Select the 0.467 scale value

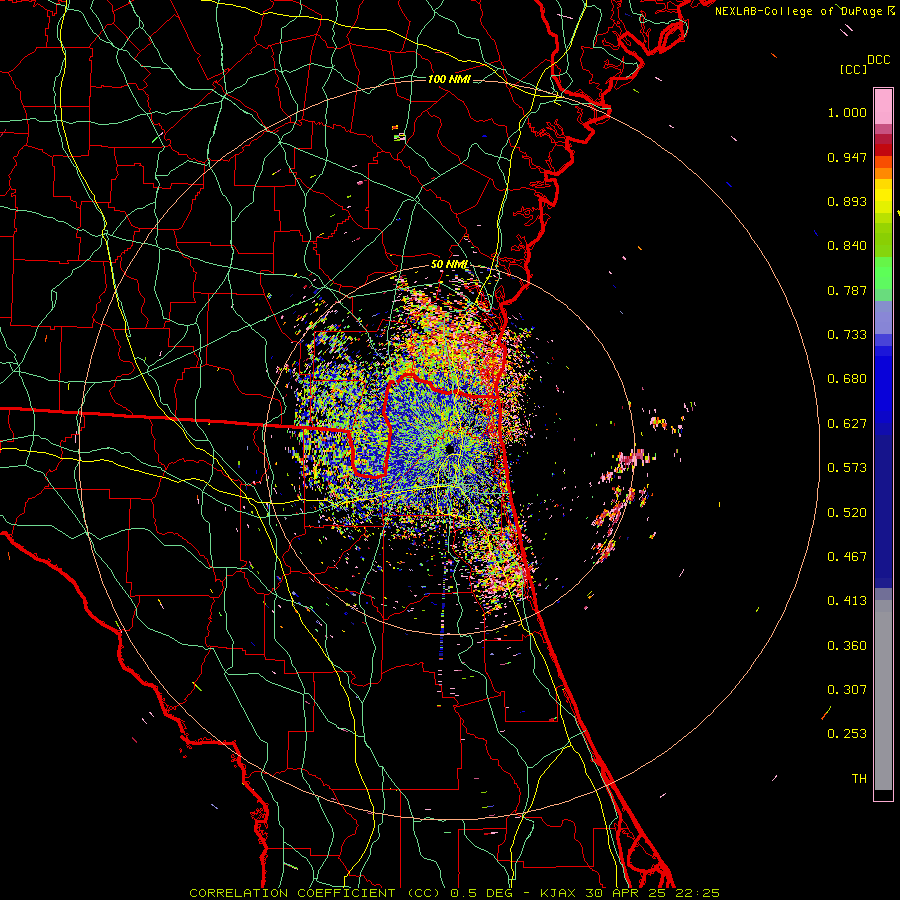(x=847, y=557)
